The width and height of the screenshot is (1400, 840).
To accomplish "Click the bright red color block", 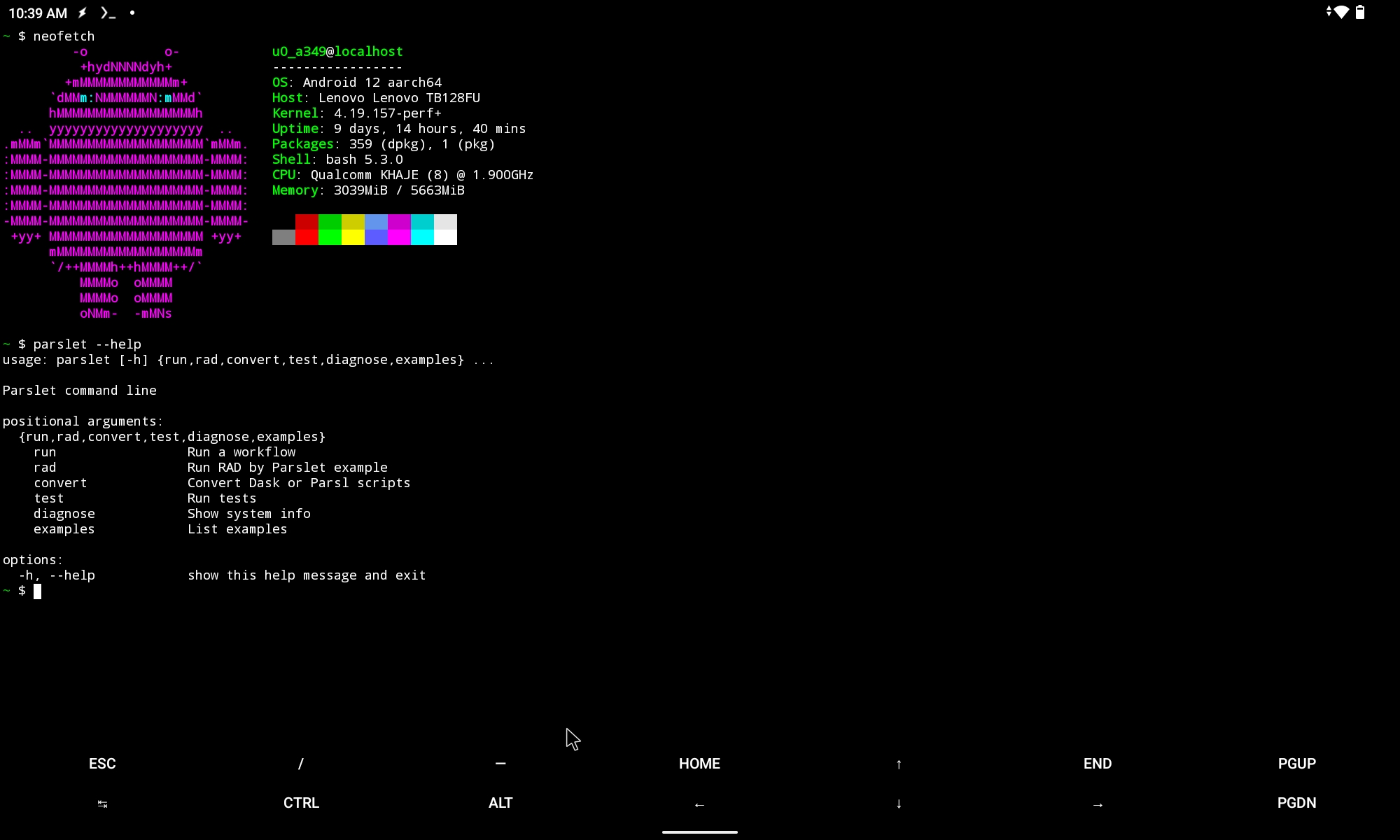I will [x=307, y=237].
